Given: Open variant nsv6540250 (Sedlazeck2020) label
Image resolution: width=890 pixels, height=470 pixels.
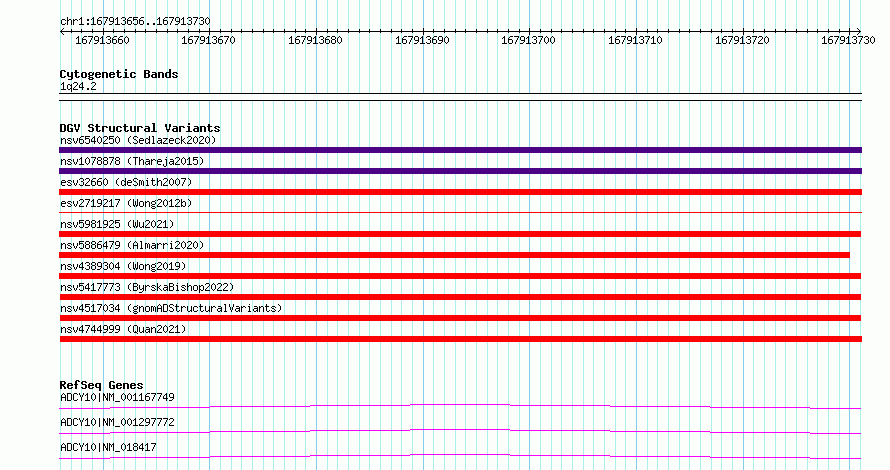Looking at the screenshot, I should (x=138, y=140).
